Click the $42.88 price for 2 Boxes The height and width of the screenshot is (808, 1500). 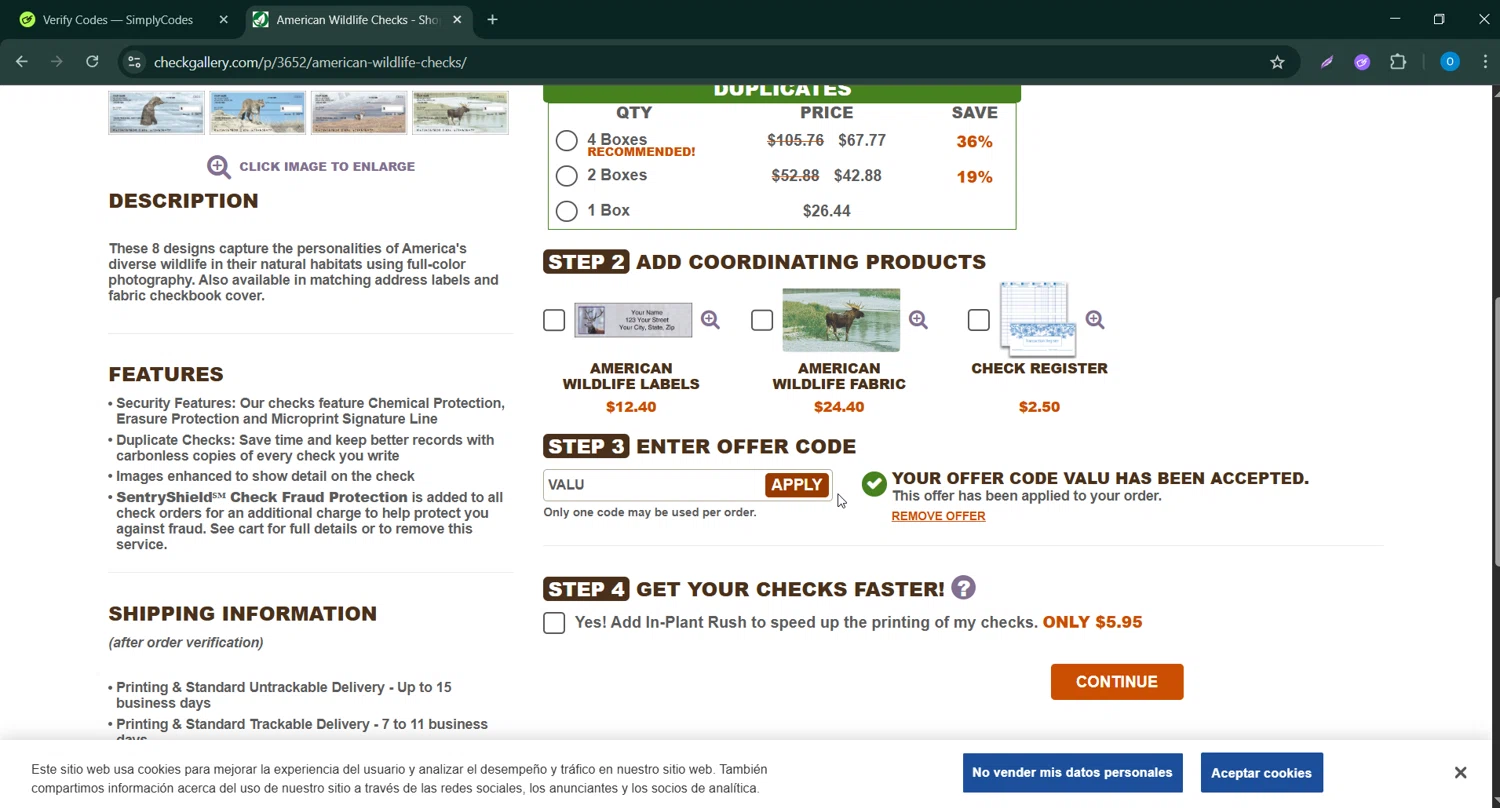(858, 176)
